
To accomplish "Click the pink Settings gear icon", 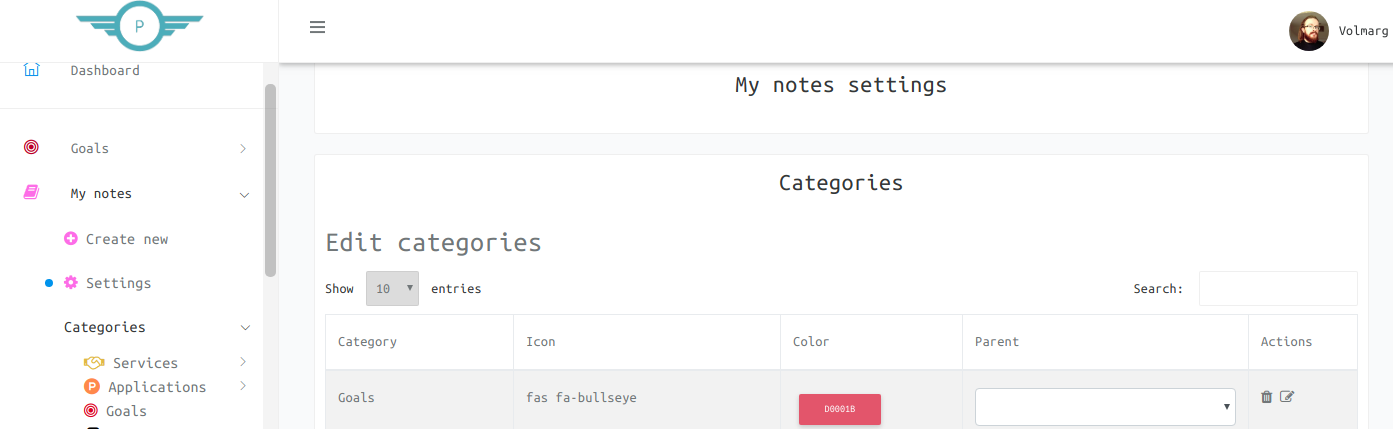I will (71, 283).
